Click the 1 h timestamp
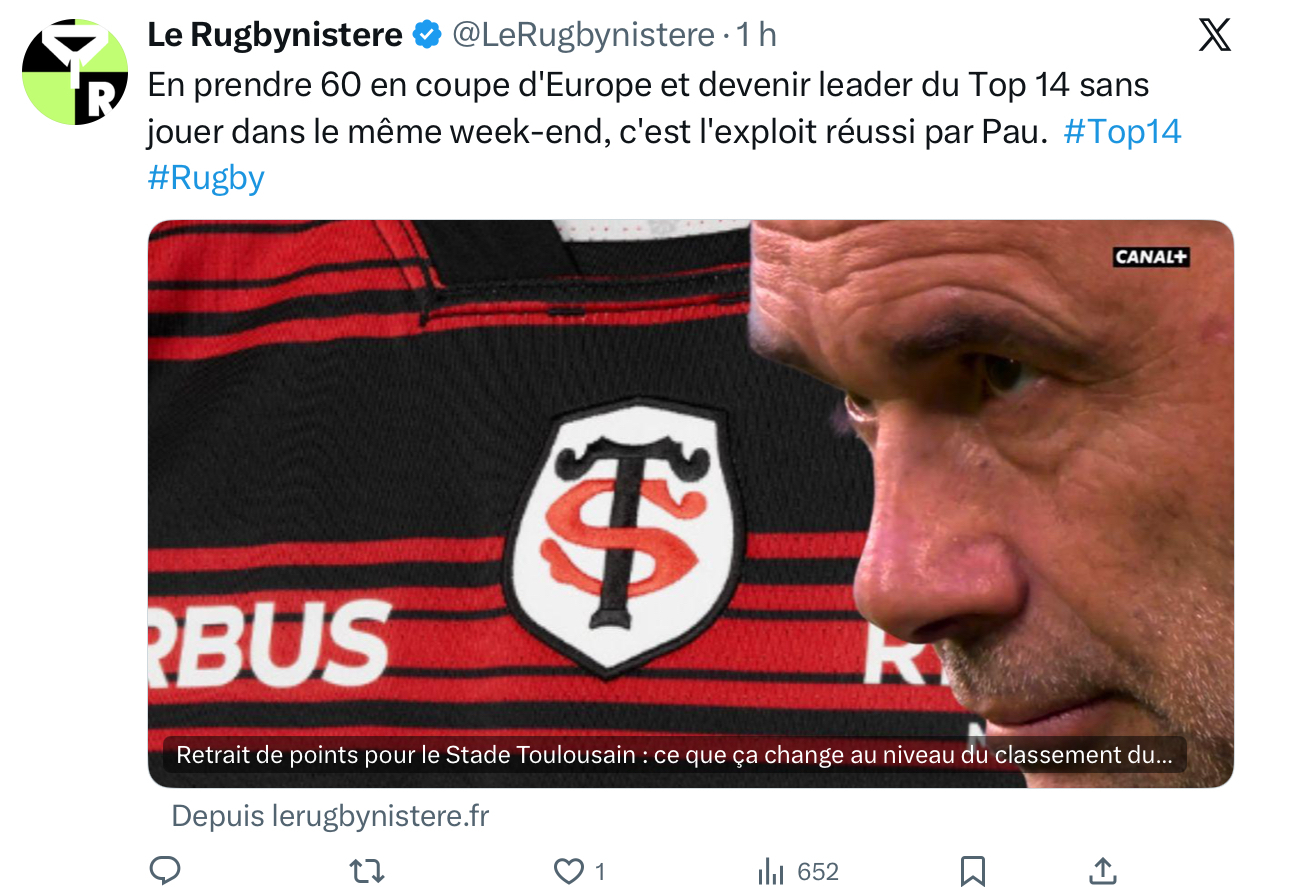The image size is (1298, 887). 756,35
